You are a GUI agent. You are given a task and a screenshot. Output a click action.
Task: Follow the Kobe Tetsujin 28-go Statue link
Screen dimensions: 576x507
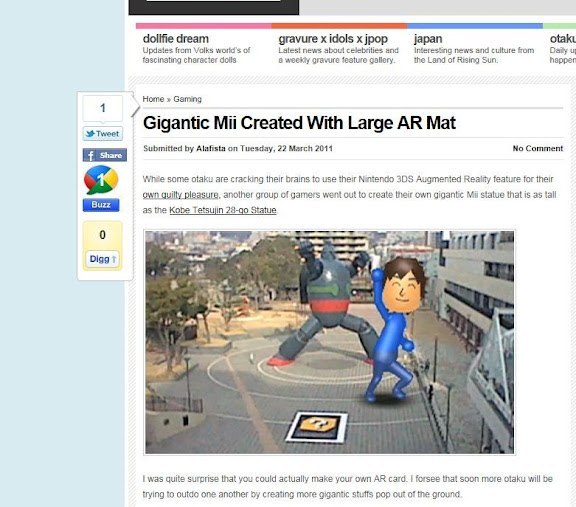point(223,210)
